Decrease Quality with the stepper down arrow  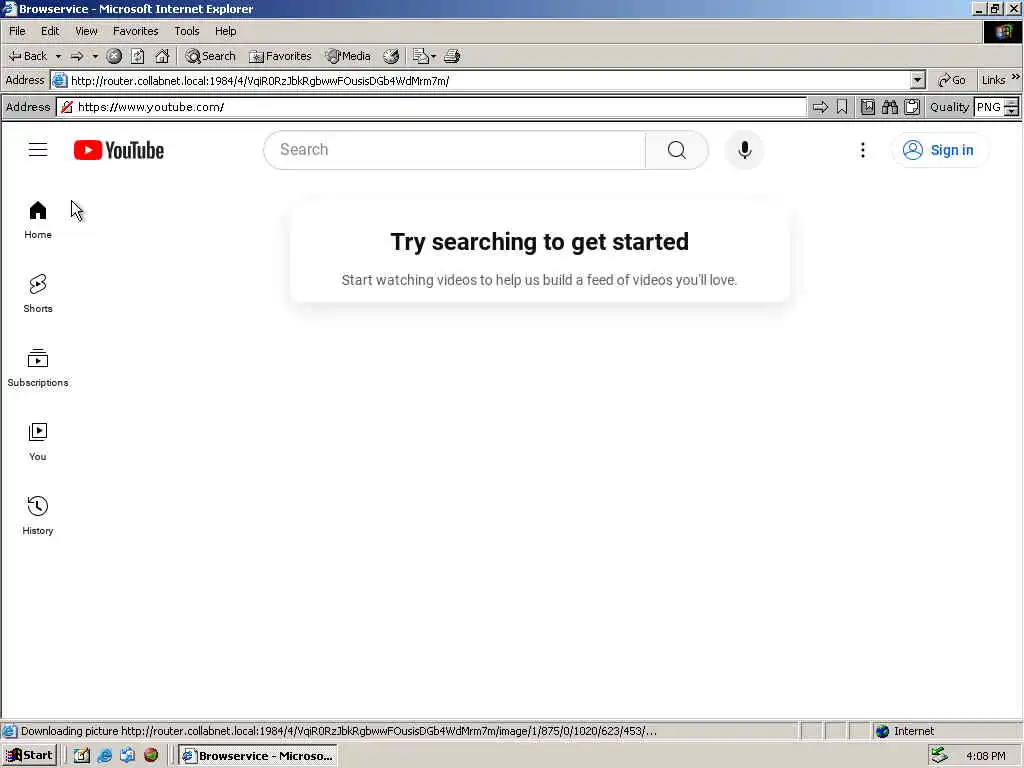tap(1012, 112)
